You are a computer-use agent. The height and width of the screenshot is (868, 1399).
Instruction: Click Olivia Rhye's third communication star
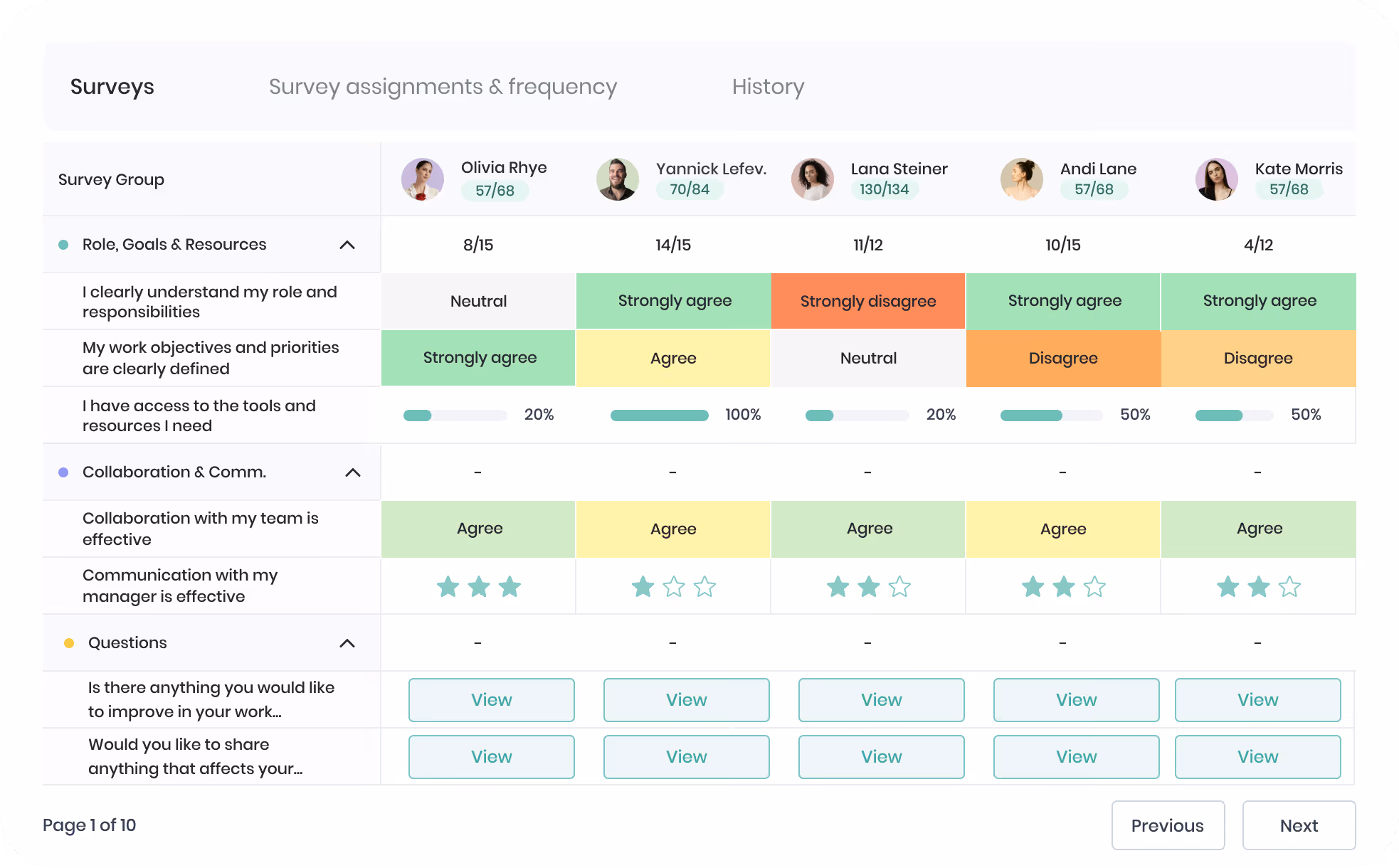point(510,587)
